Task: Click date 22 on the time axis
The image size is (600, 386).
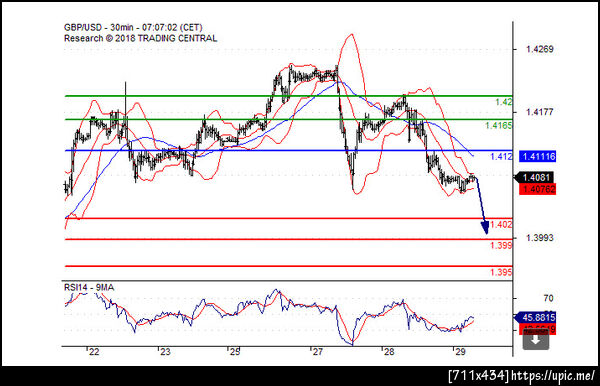Action: tap(94, 352)
